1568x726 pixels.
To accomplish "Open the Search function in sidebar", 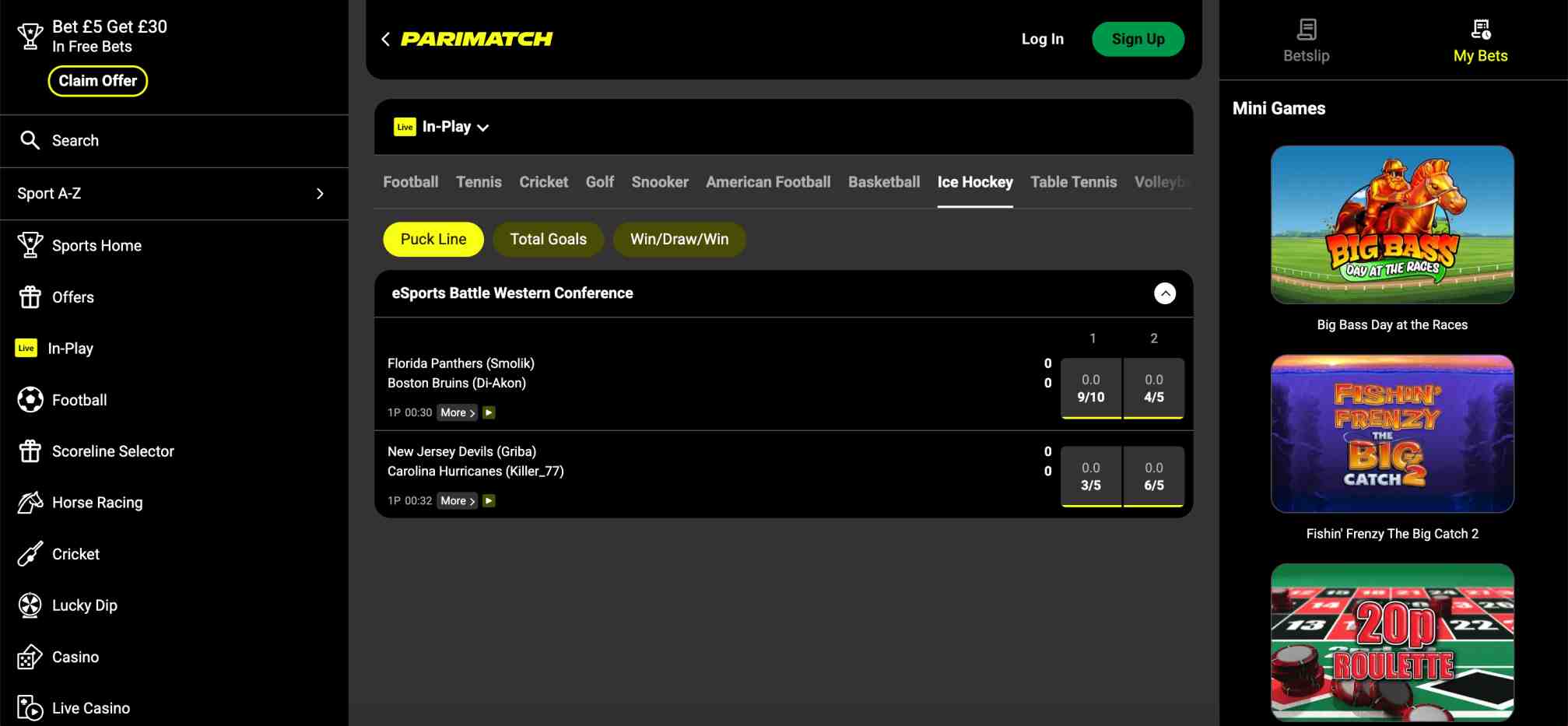I will [31, 140].
